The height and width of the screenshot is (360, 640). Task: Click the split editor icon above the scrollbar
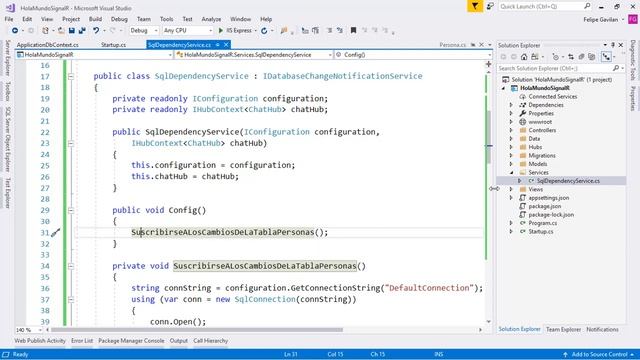coord(488,64)
